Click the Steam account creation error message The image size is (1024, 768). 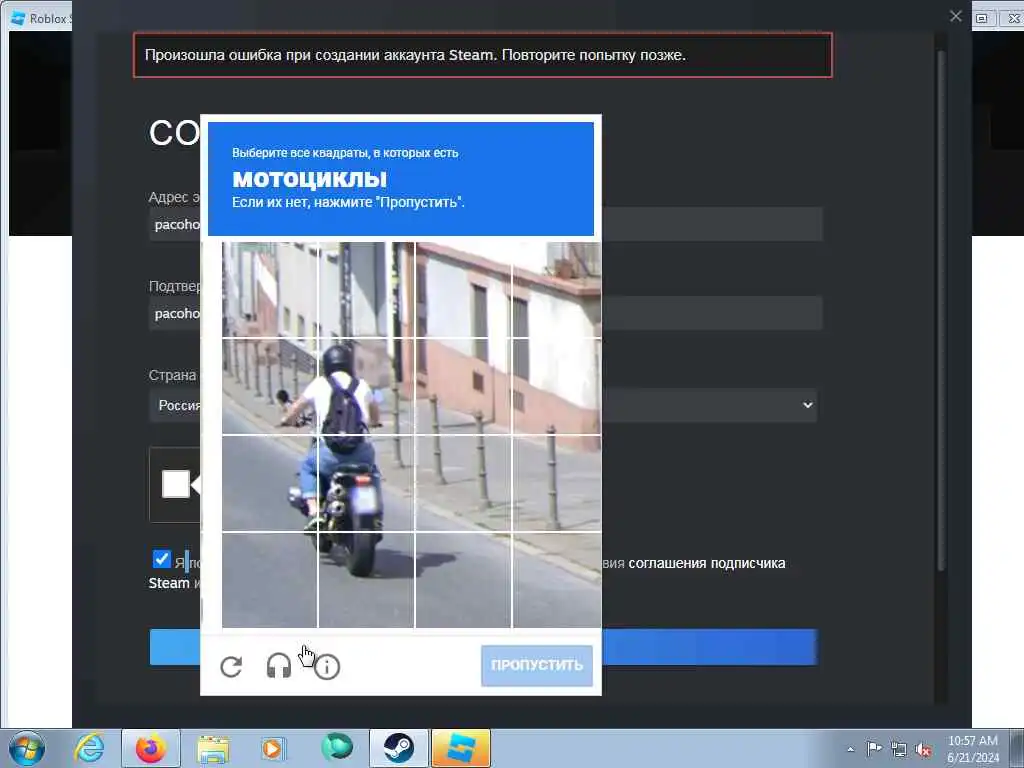tap(483, 55)
